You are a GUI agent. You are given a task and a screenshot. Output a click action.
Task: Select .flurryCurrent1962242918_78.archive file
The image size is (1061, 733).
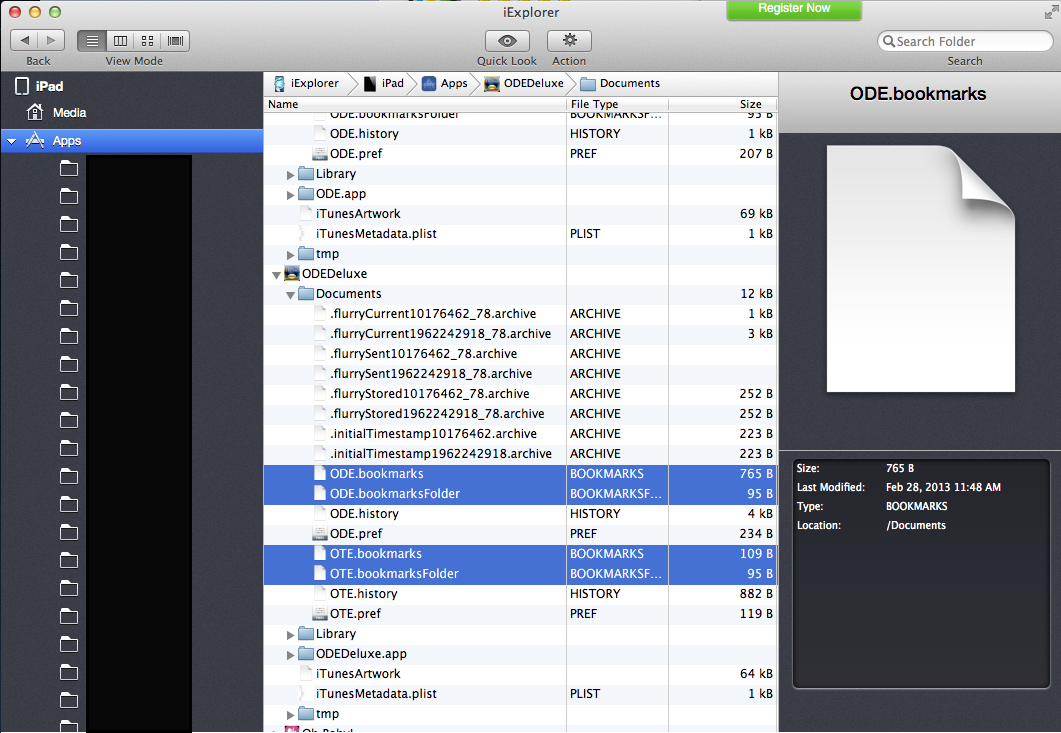(520, 334)
